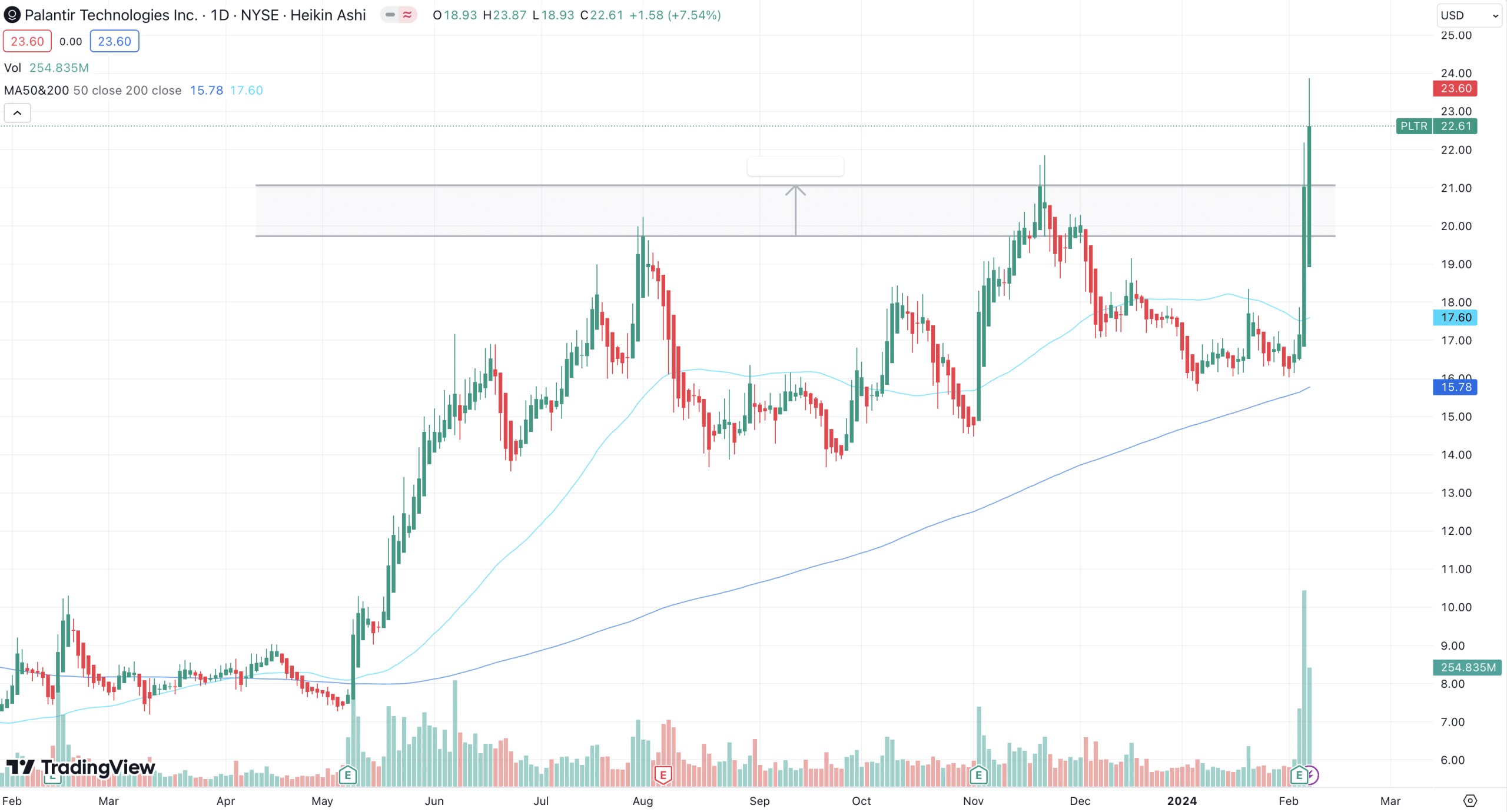Click the Nov label on time axis
The image size is (1507, 812).
(x=973, y=801)
